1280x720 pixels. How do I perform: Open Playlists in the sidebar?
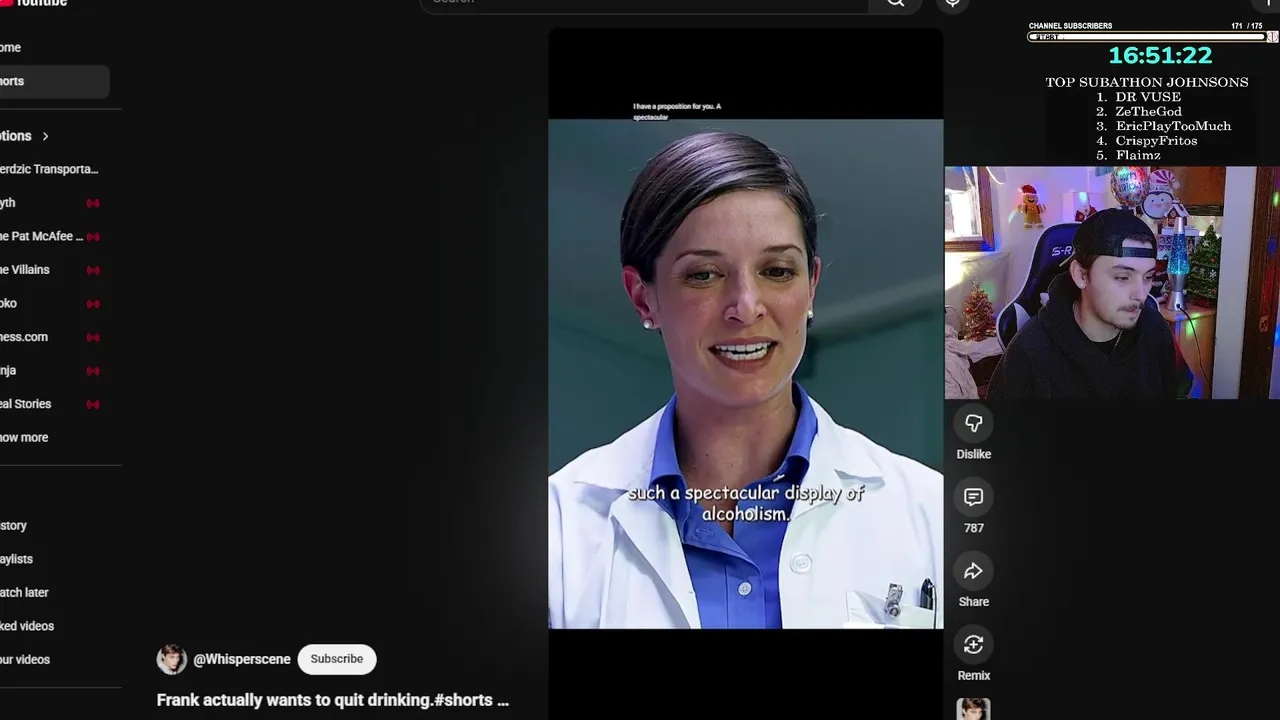tap(55, 559)
